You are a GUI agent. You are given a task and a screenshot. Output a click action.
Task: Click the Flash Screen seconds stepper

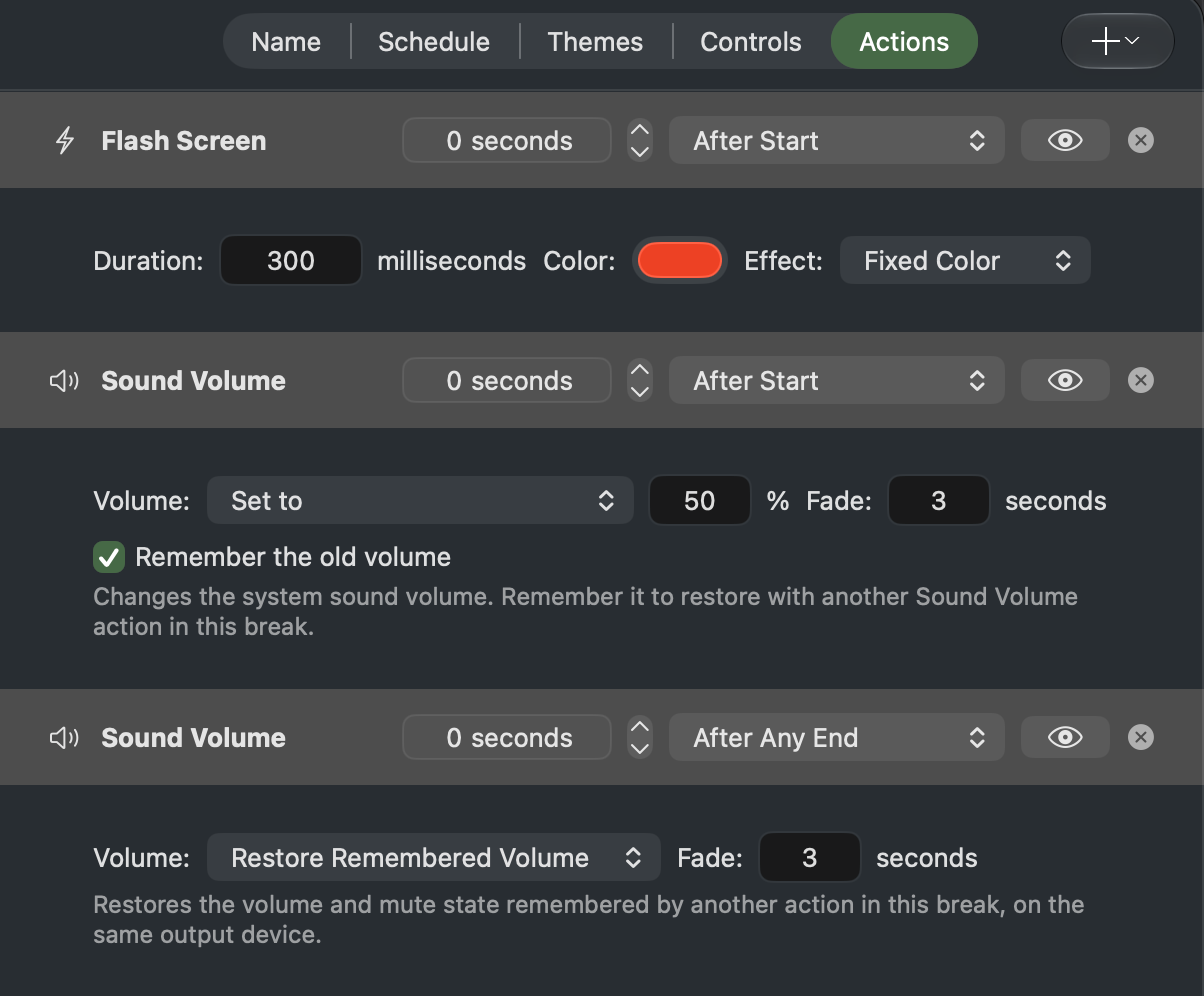point(640,141)
